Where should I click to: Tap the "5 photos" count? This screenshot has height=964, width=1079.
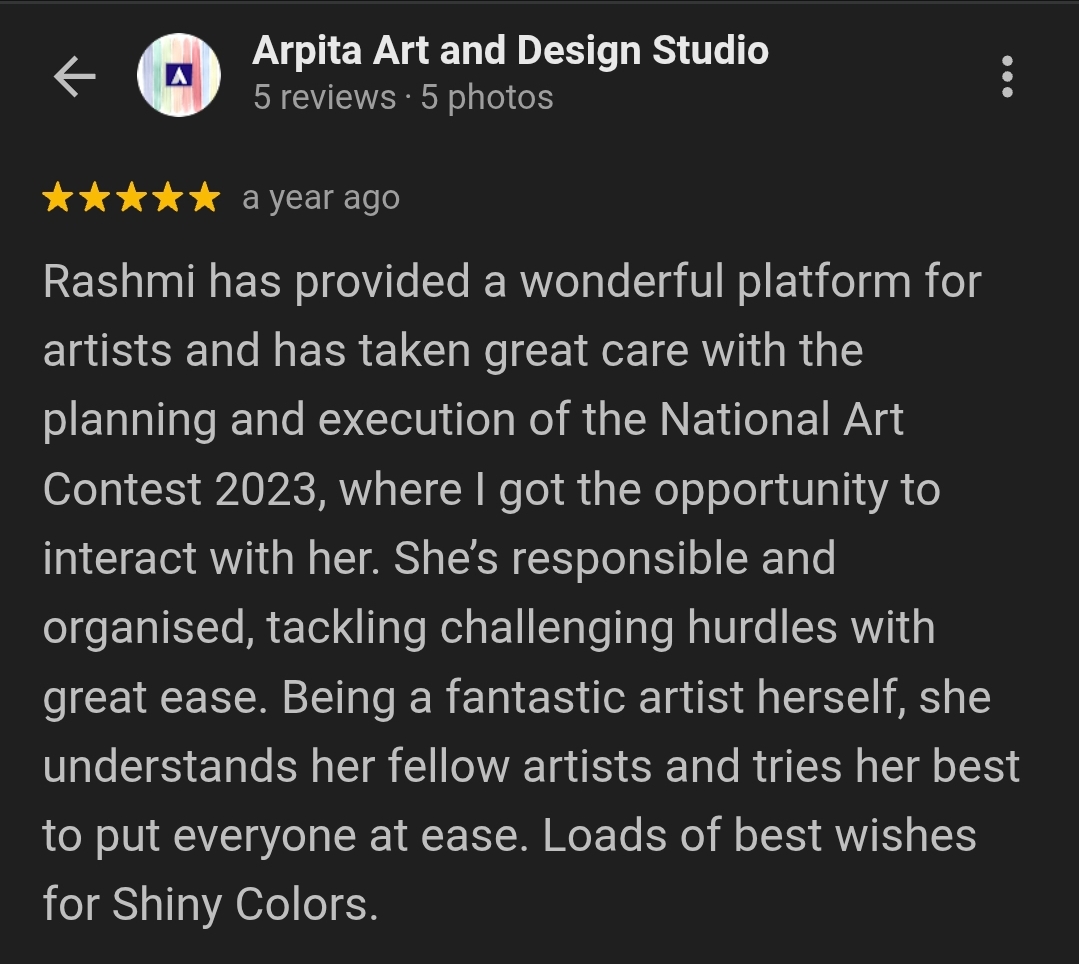[487, 98]
